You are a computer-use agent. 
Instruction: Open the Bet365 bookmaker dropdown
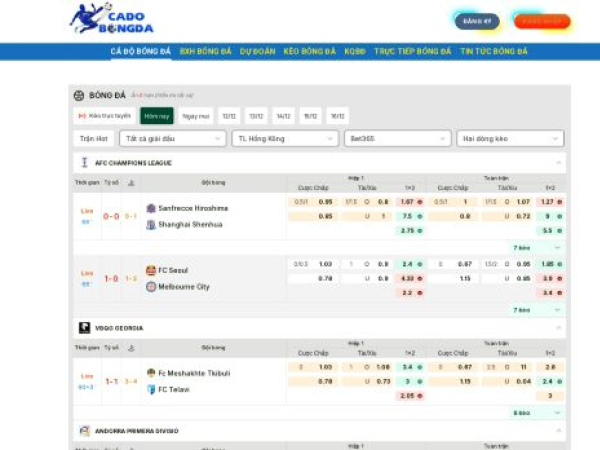tap(396, 139)
